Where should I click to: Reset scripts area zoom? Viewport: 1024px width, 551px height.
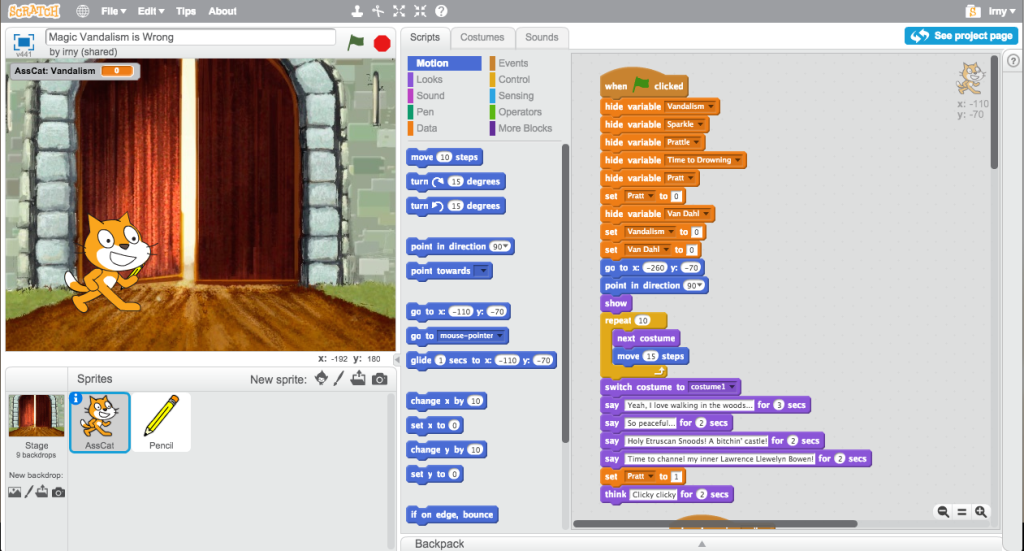tap(962, 512)
